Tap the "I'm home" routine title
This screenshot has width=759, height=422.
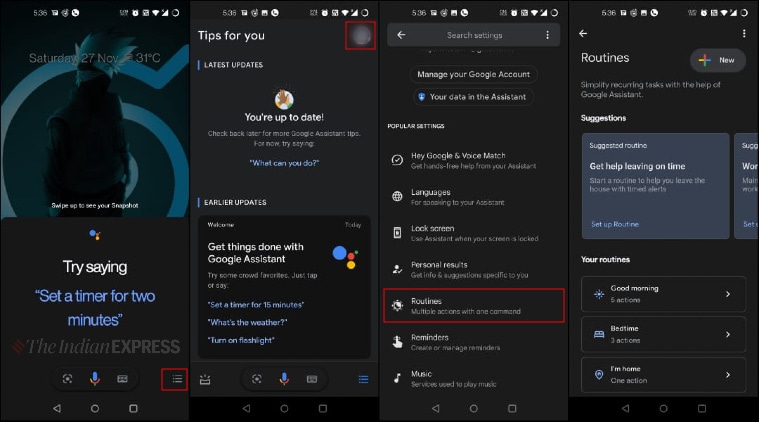[x=625, y=368]
